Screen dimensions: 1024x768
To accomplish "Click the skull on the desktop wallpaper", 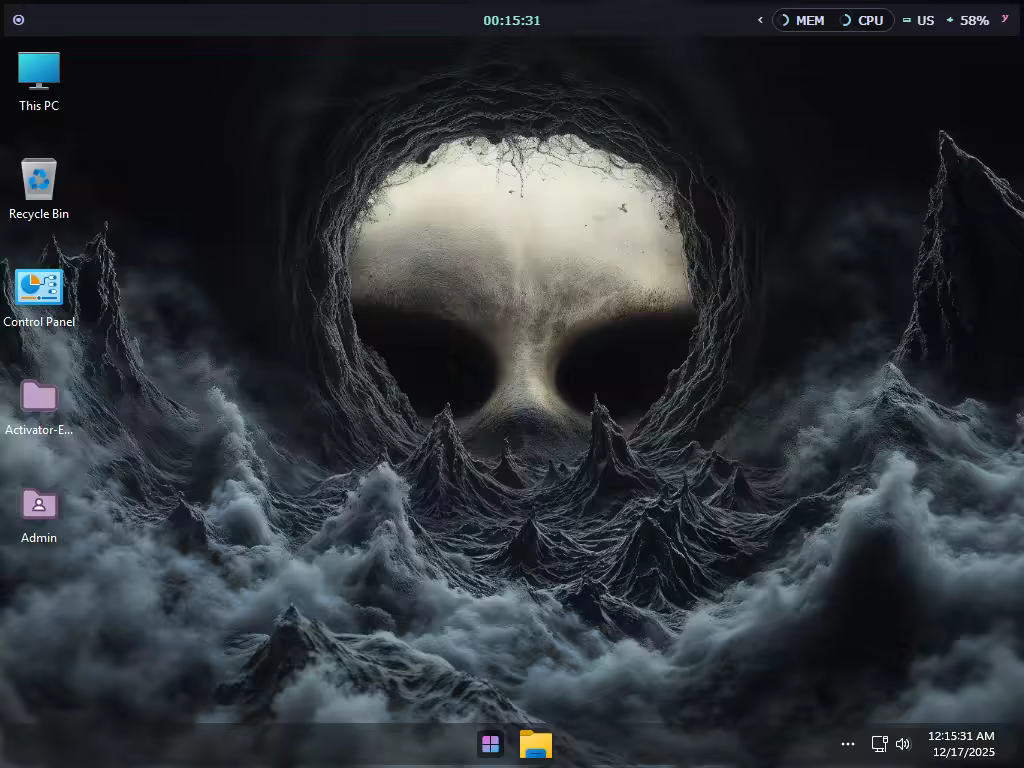I will pyautogui.click(x=520, y=290).
